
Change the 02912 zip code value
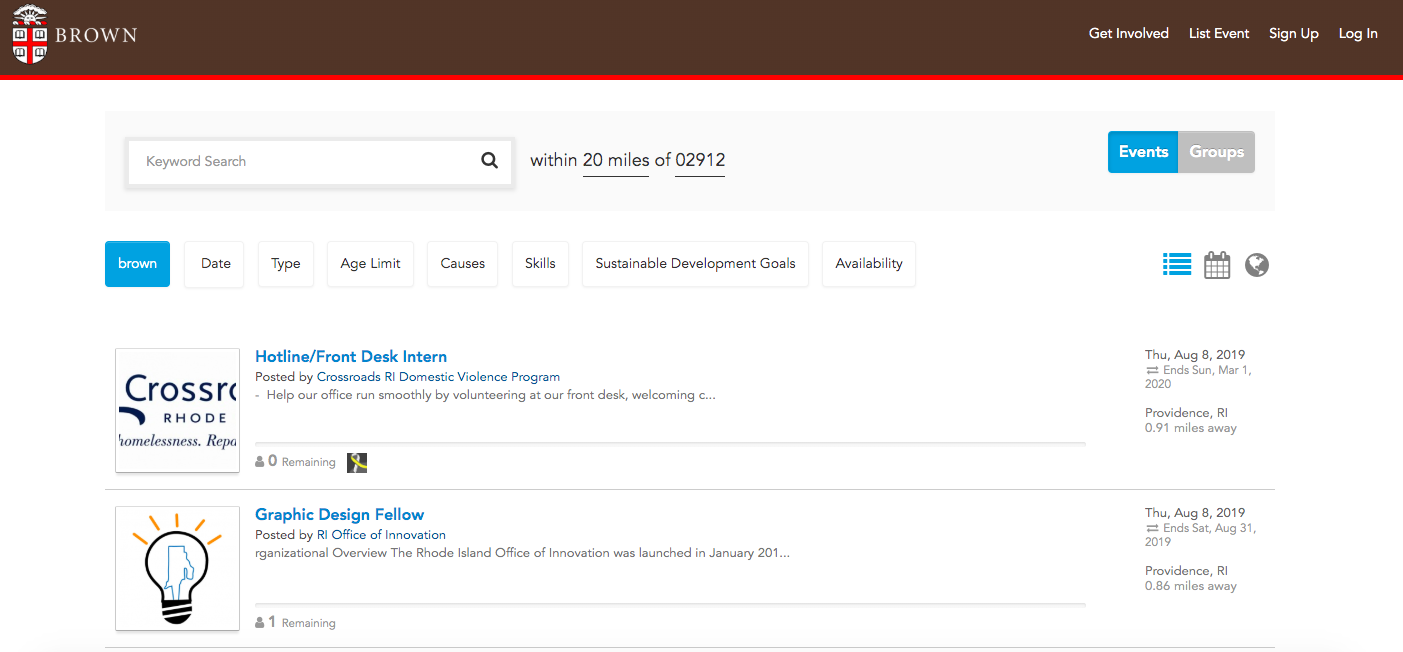(700, 160)
